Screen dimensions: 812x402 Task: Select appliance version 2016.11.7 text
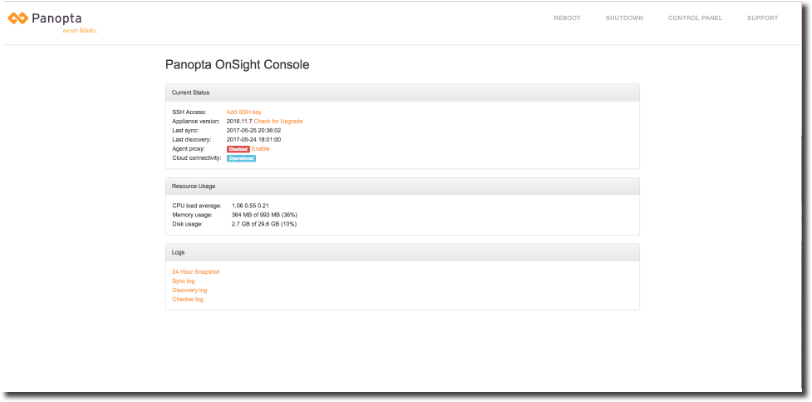pyautogui.click(x=239, y=121)
